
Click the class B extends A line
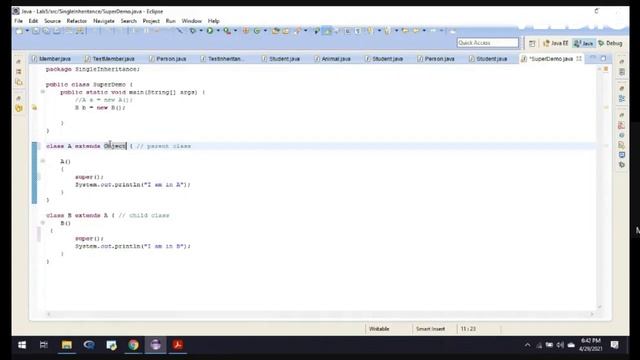(x=108, y=215)
